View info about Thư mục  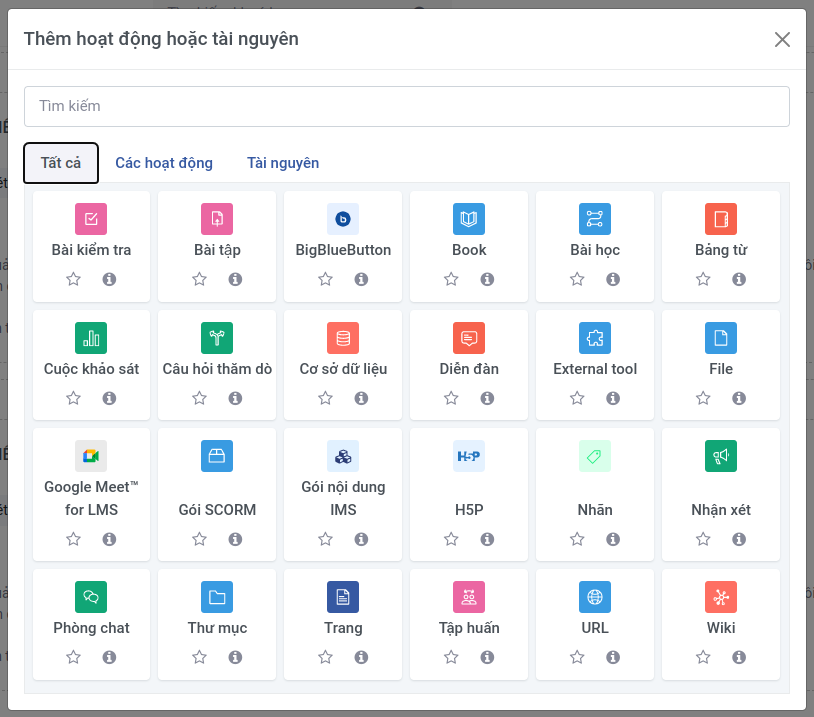click(x=235, y=657)
